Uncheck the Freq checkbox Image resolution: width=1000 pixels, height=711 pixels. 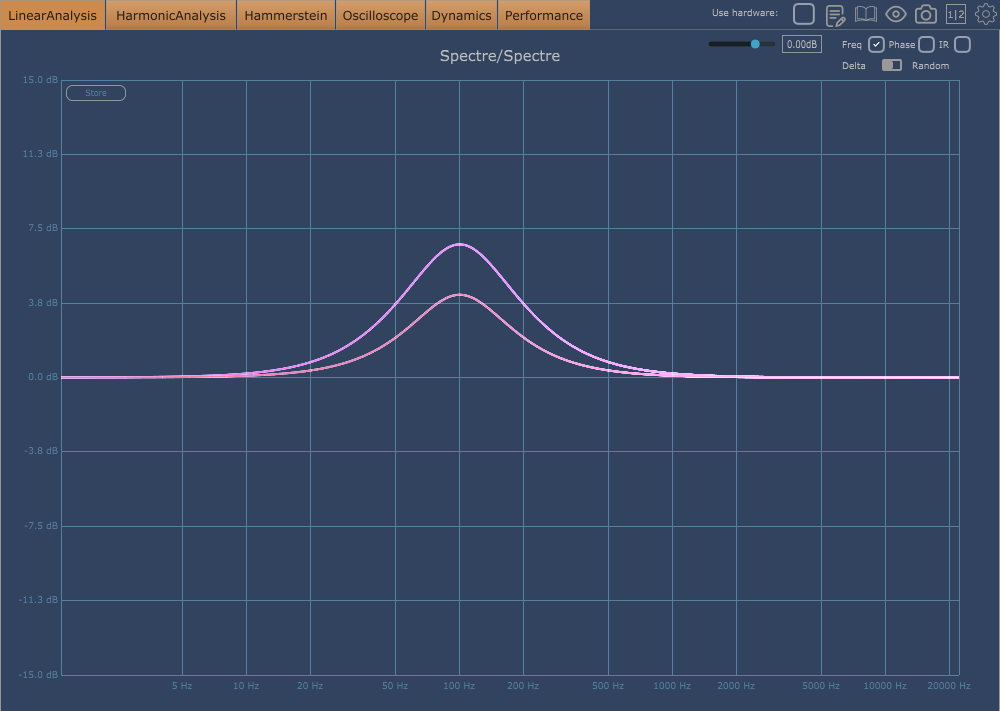tap(876, 44)
